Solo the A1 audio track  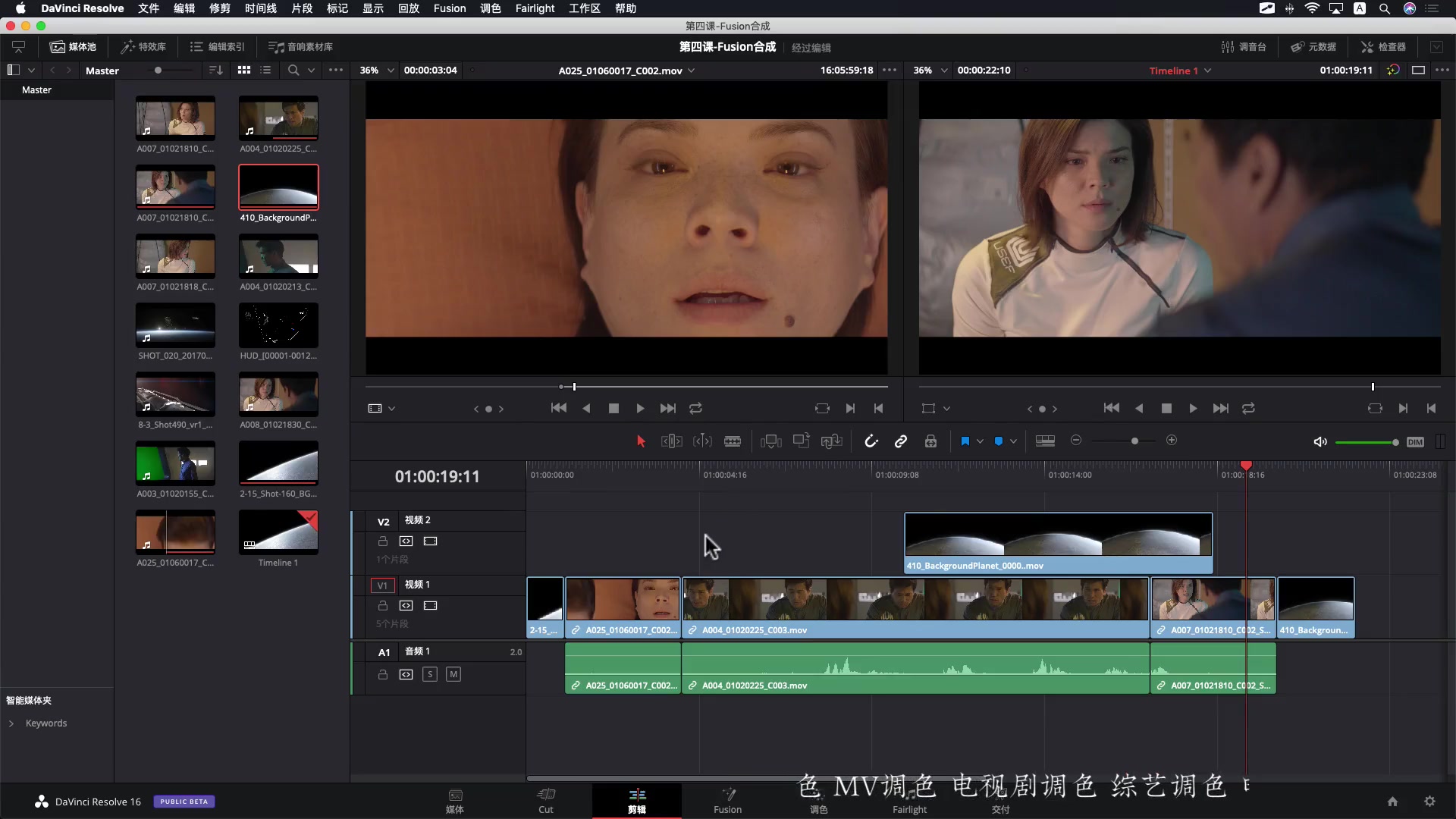pyautogui.click(x=430, y=674)
